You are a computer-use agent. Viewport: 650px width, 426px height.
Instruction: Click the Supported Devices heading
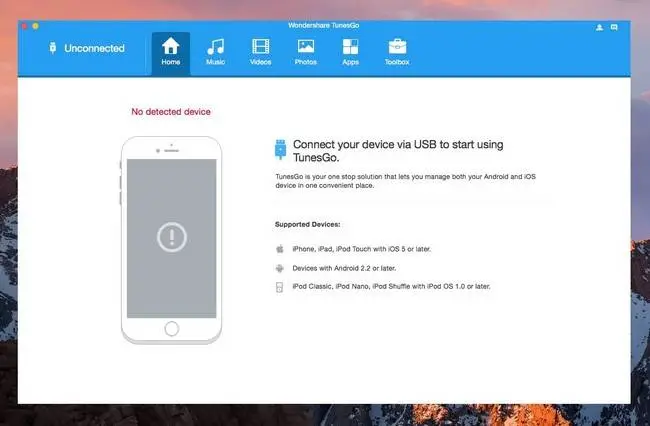pyautogui.click(x=308, y=224)
